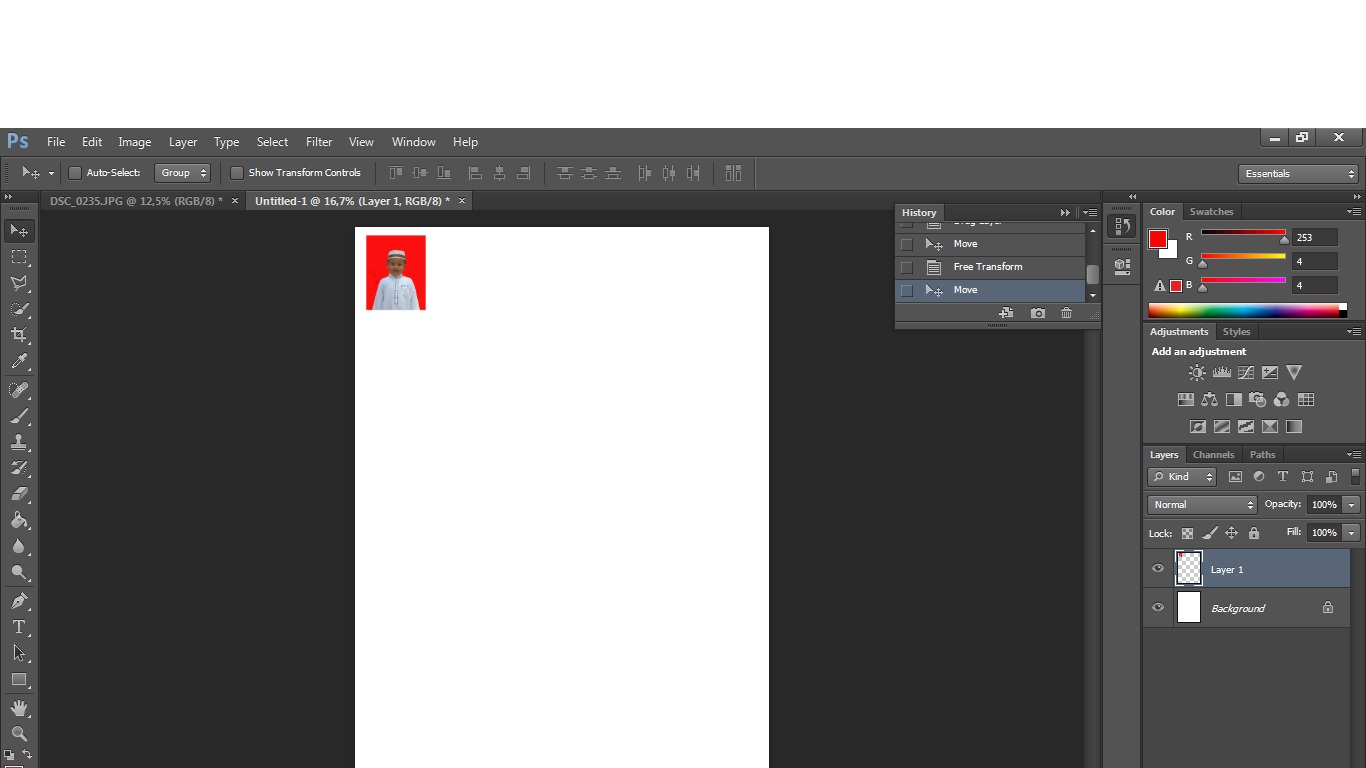Select the Brush tool
The image size is (1366, 768).
coord(19,416)
